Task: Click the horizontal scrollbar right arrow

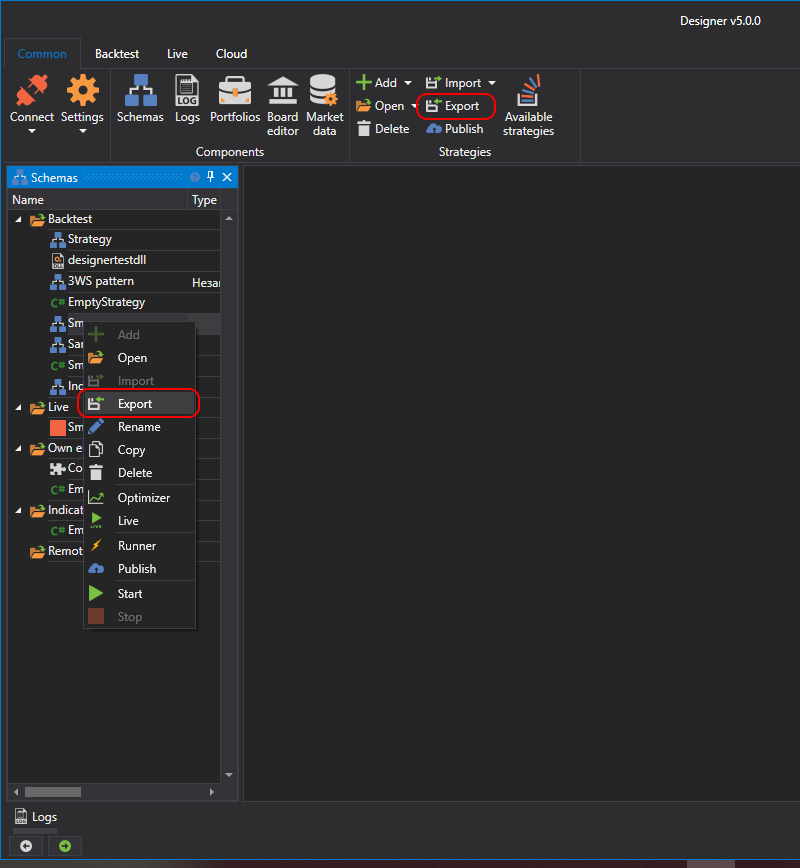Action: coord(212,792)
